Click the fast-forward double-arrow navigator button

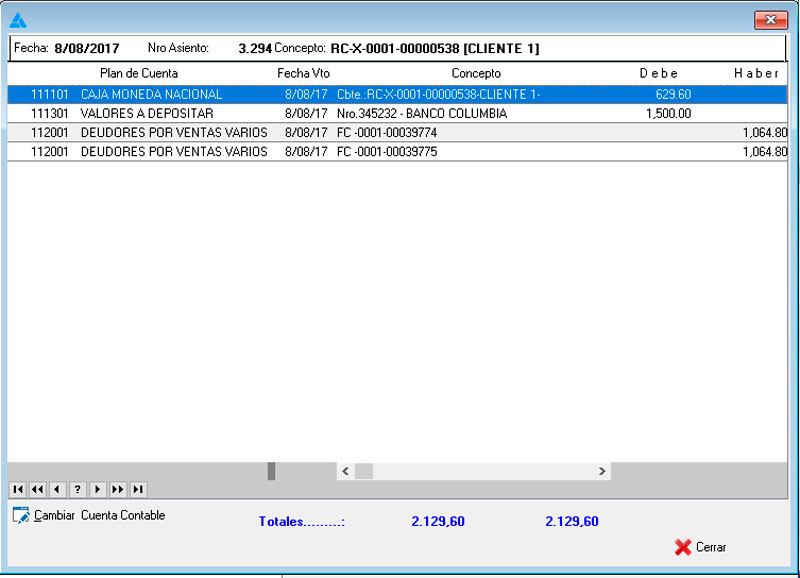pos(117,489)
